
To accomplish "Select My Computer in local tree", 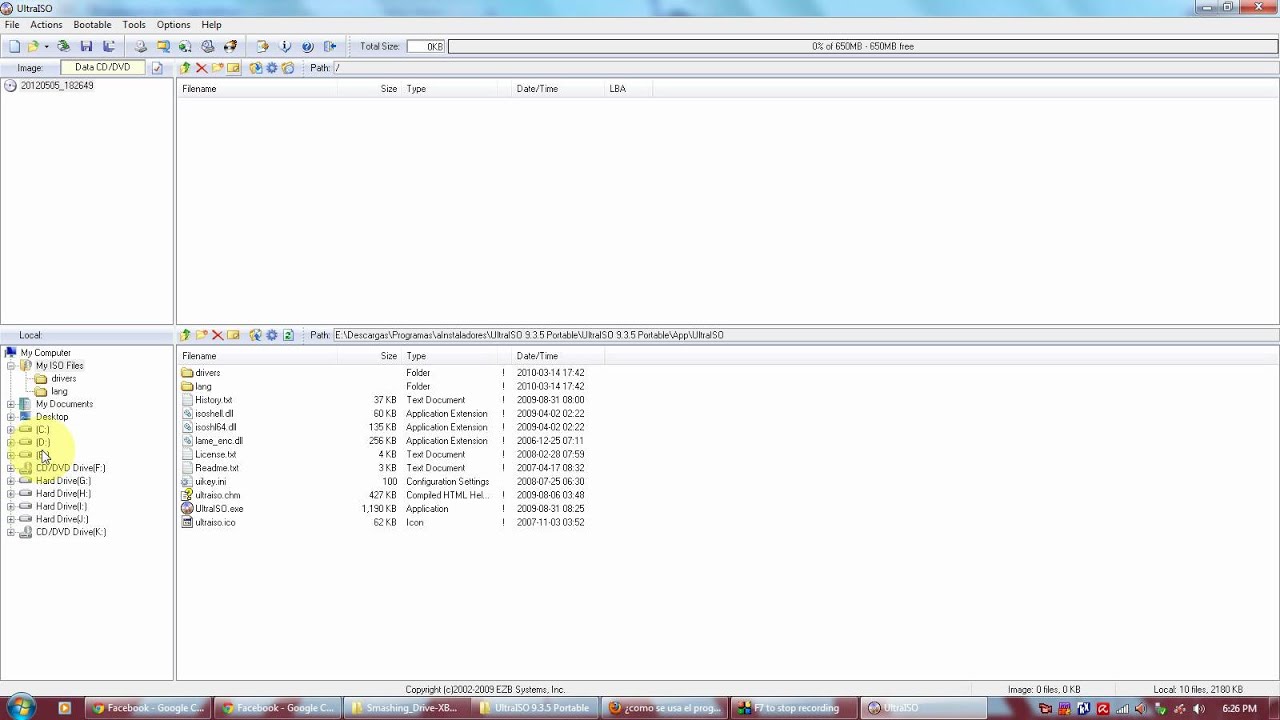I will point(45,353).
